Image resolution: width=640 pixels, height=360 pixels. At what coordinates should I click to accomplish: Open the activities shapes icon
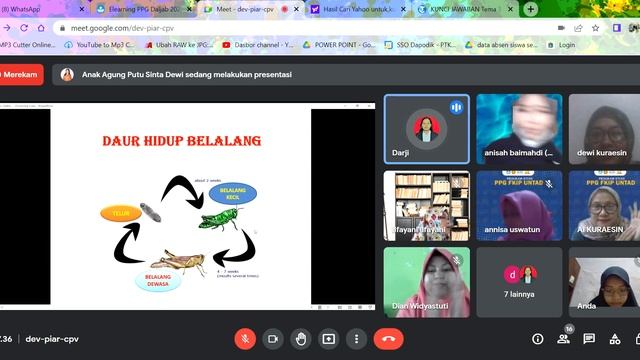point(615,339)
